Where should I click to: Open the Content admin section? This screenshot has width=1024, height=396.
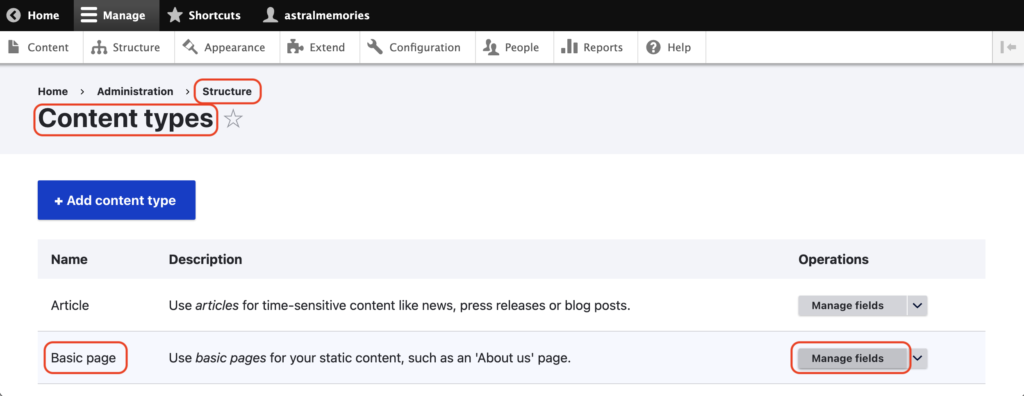tap(38, 47)
